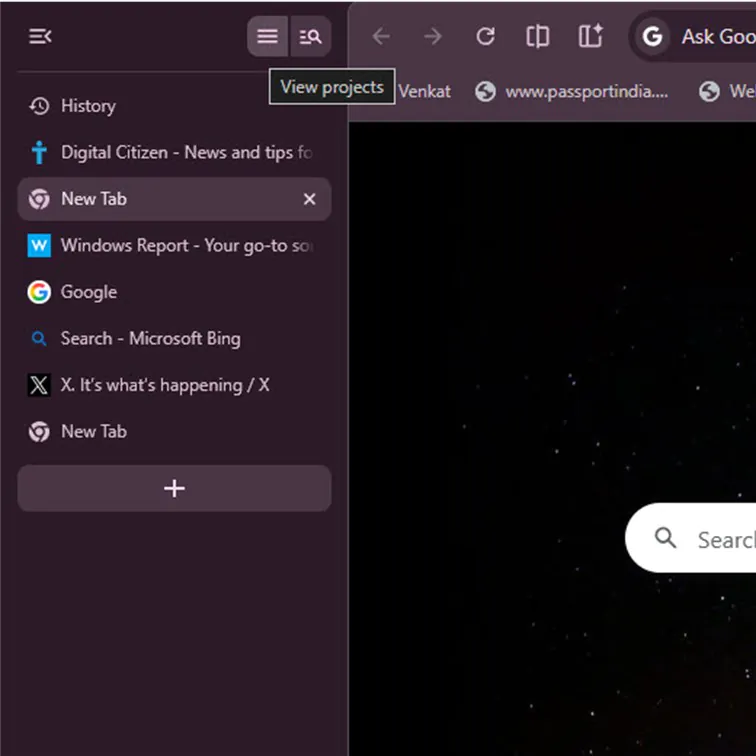
Task: Open the tab search icon
Action: (311, 37)
